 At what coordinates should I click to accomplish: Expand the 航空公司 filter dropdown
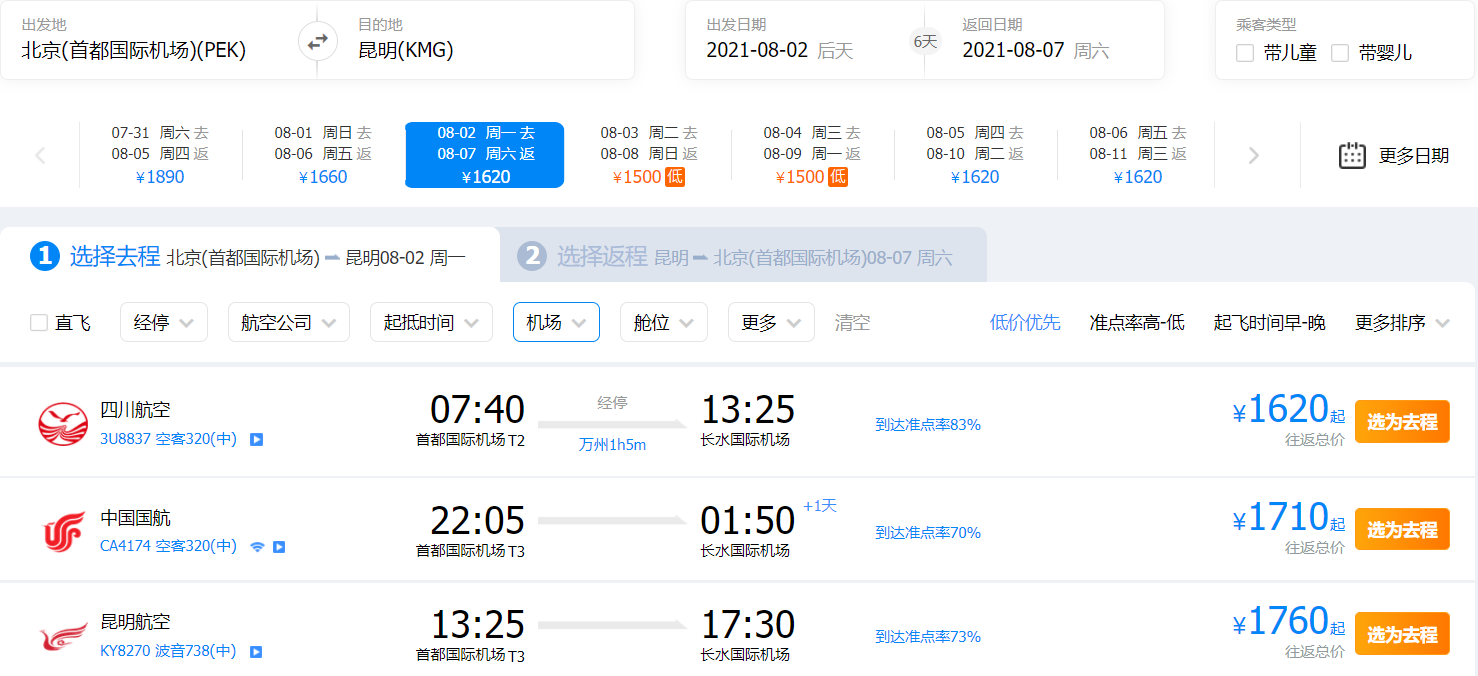click(289, 322)
